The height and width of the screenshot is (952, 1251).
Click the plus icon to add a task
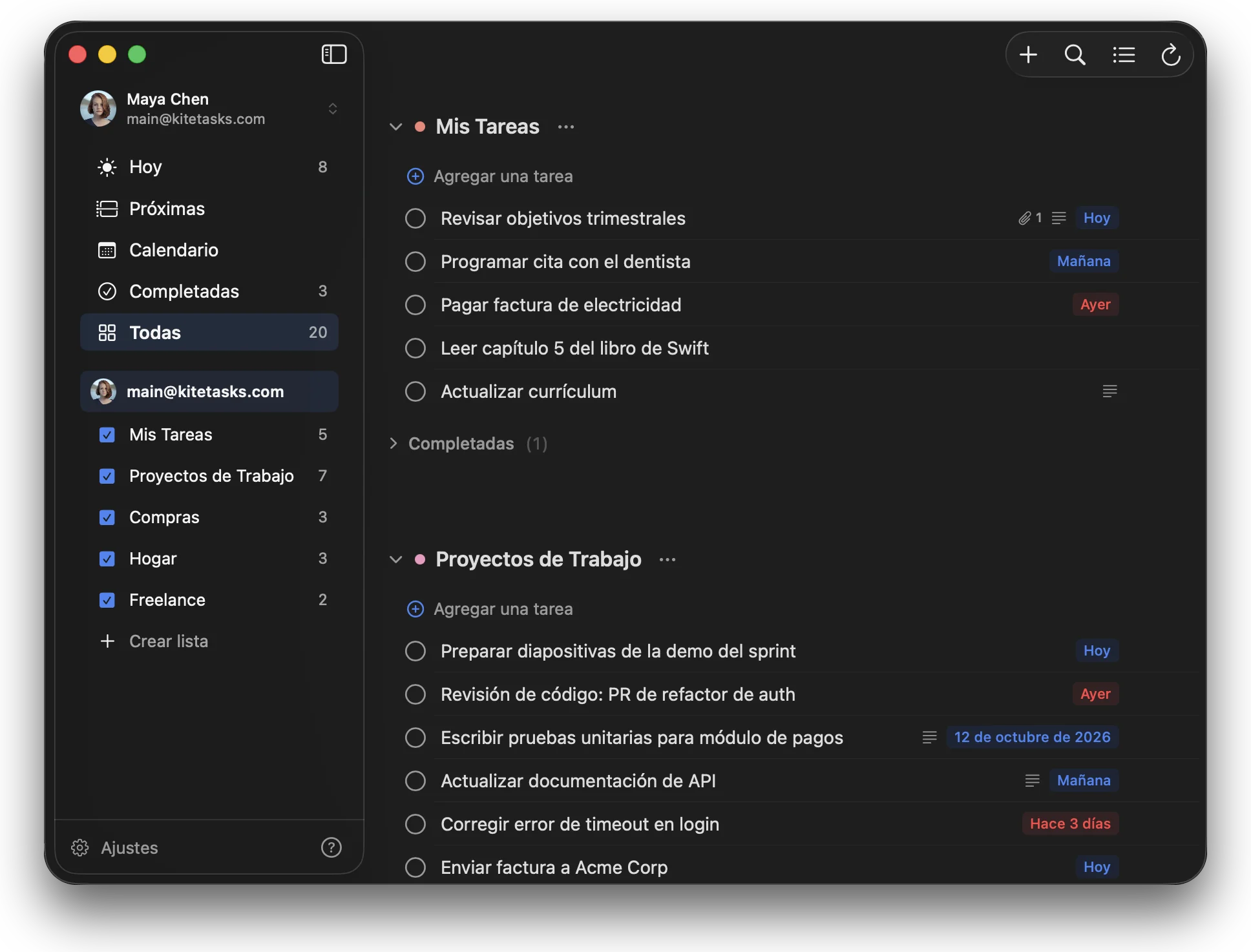1028,55
